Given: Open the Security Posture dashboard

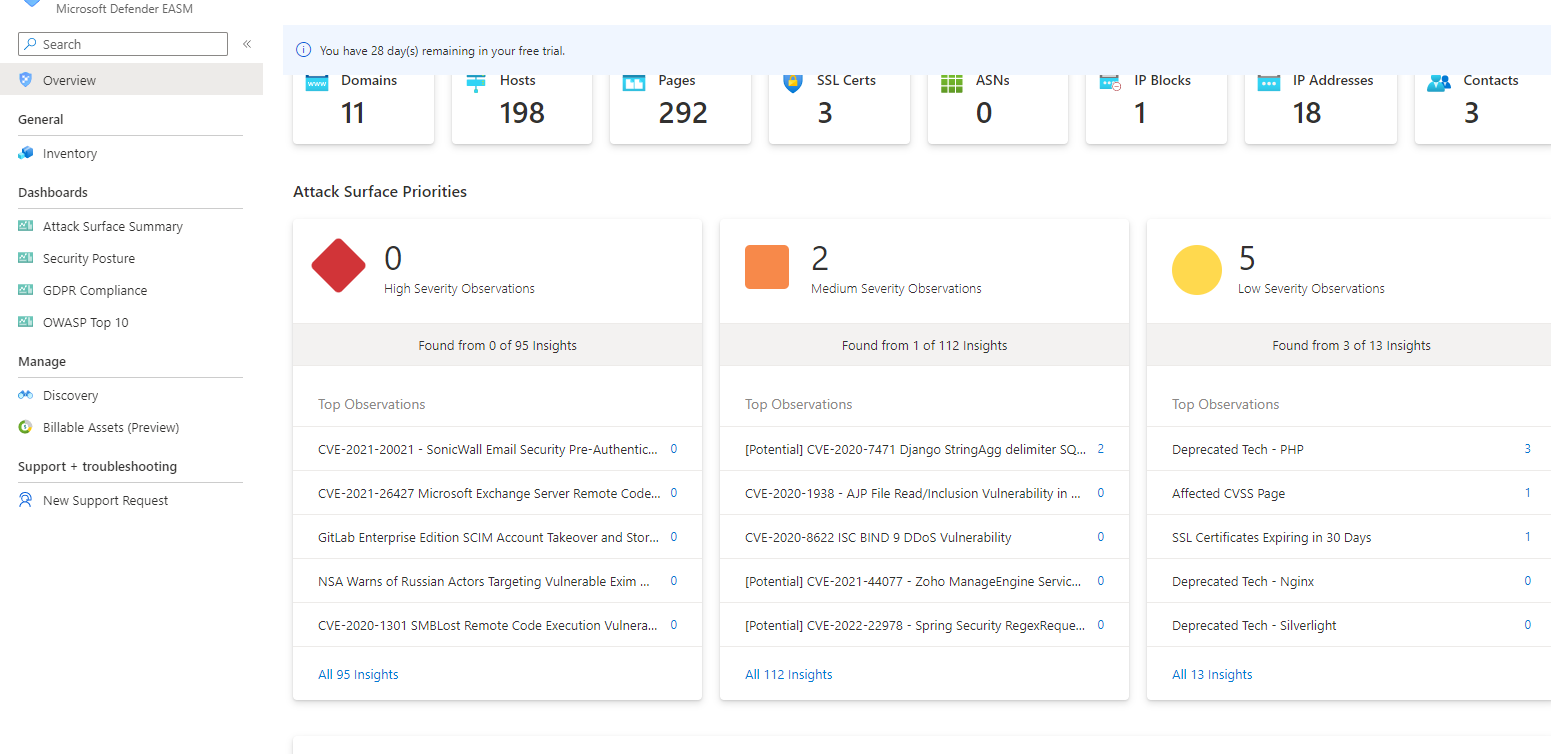Looking at the screenshot, I should click(88, 258).
